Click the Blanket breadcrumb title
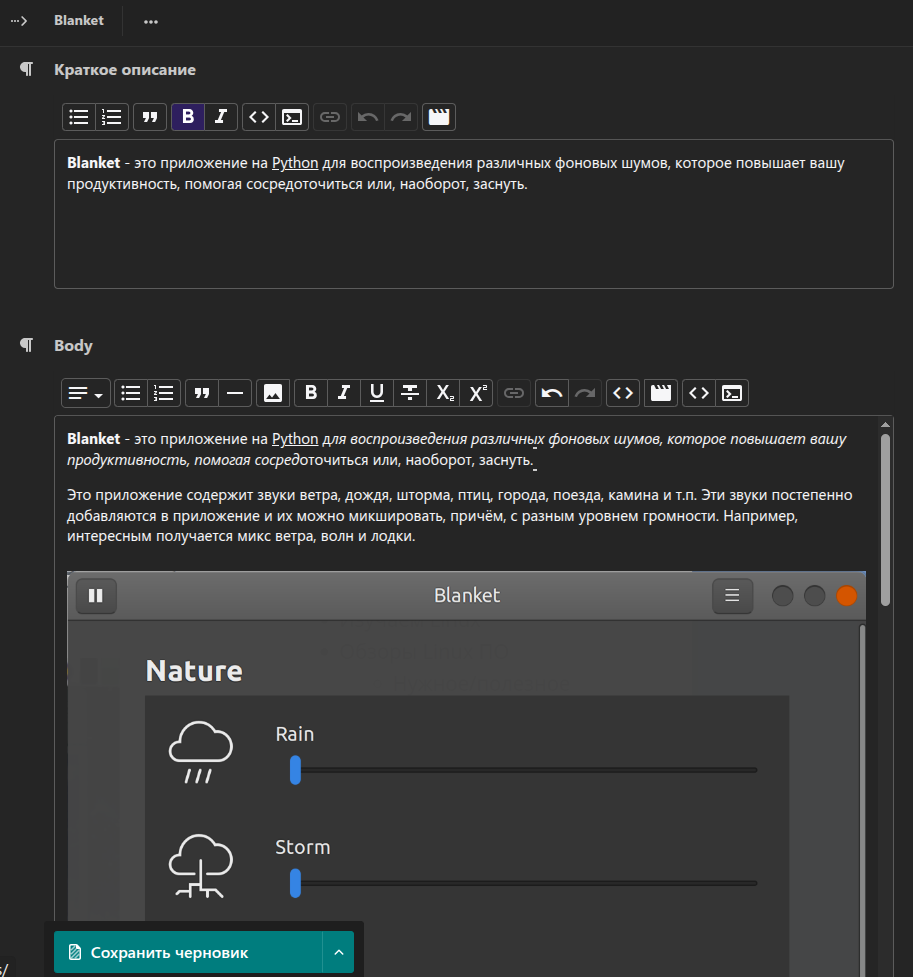 point(79,21)
